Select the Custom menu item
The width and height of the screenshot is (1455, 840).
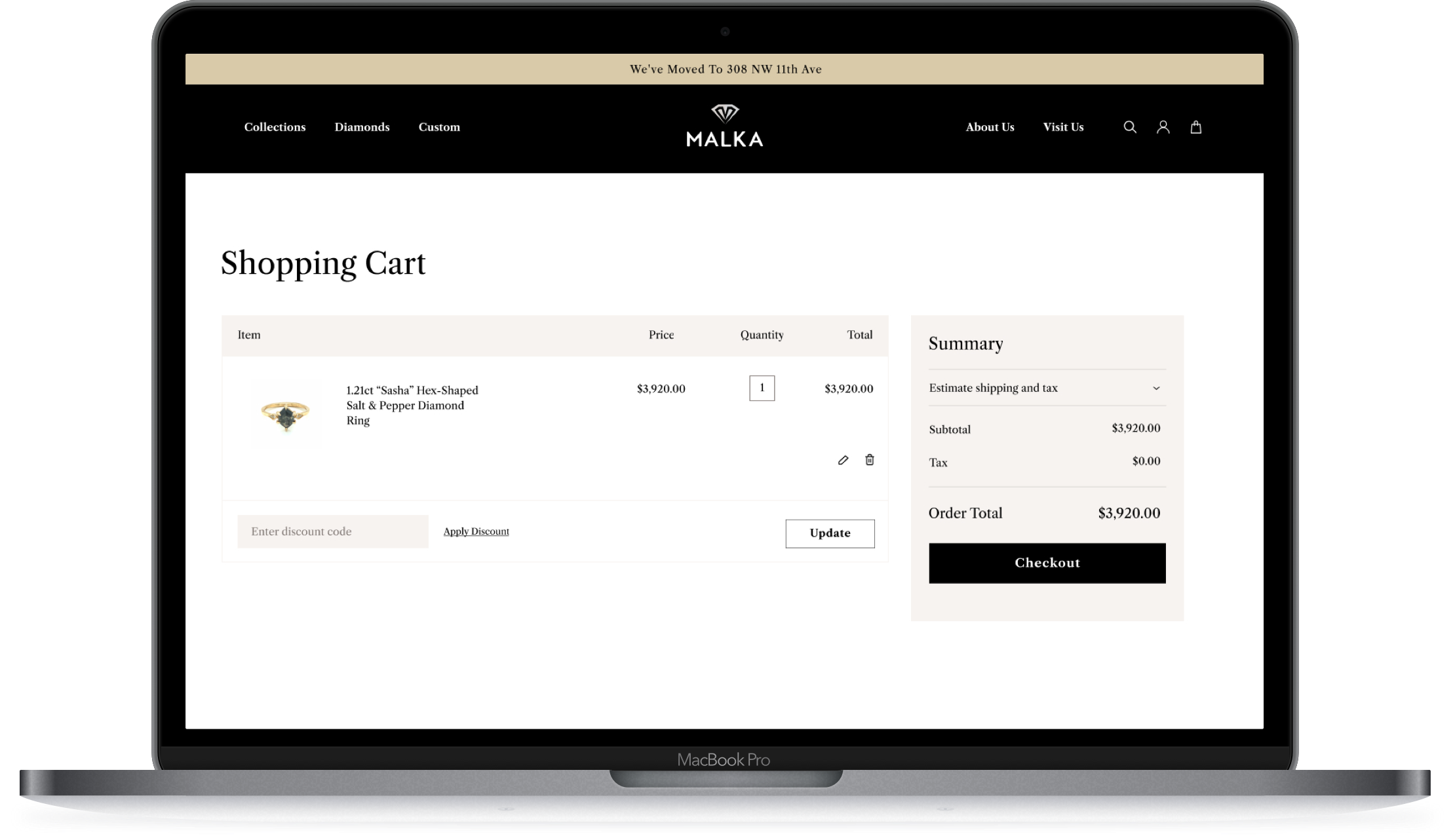point(439,127)
